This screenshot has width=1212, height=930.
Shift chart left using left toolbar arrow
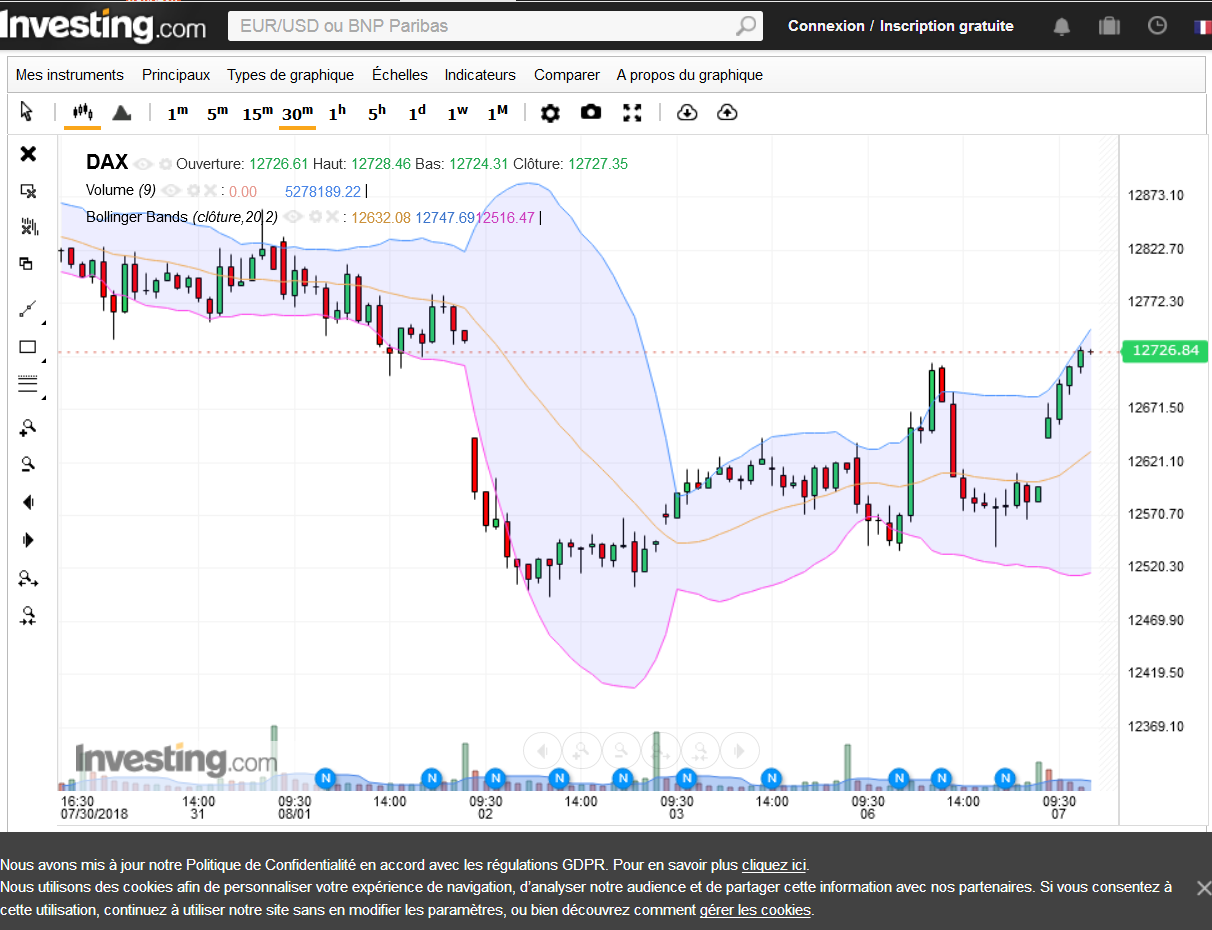click(28, 502)
